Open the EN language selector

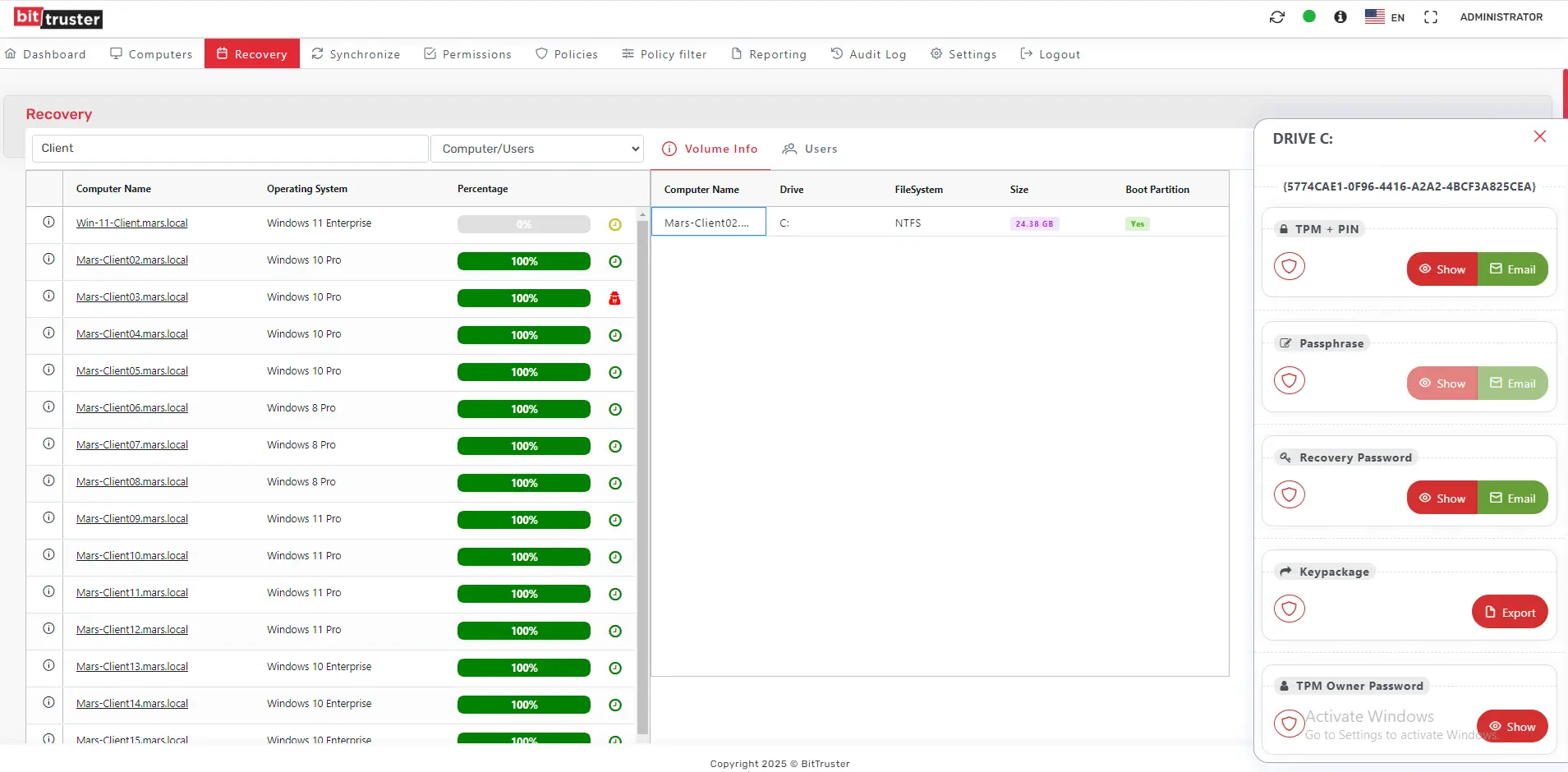(x=1385, y=17)
